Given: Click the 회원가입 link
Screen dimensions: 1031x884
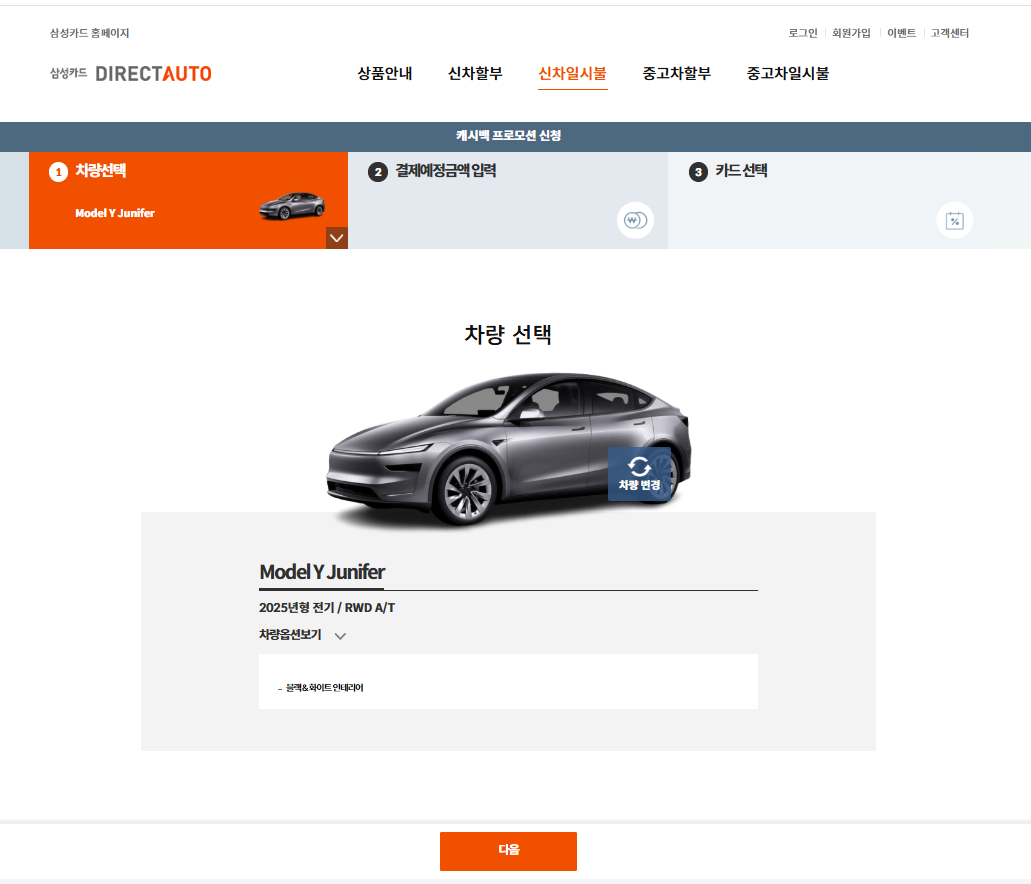Looking at the screenshot, I should click(x=851, y=33).
